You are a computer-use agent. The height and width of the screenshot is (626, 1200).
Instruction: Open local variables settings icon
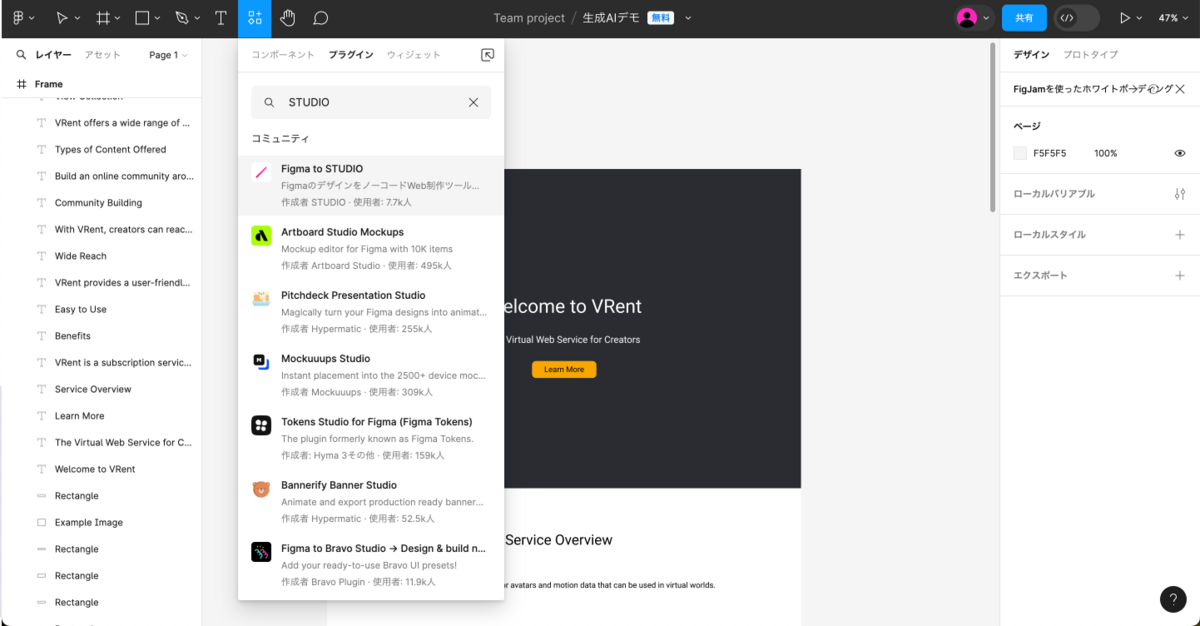click(1180, 194)
